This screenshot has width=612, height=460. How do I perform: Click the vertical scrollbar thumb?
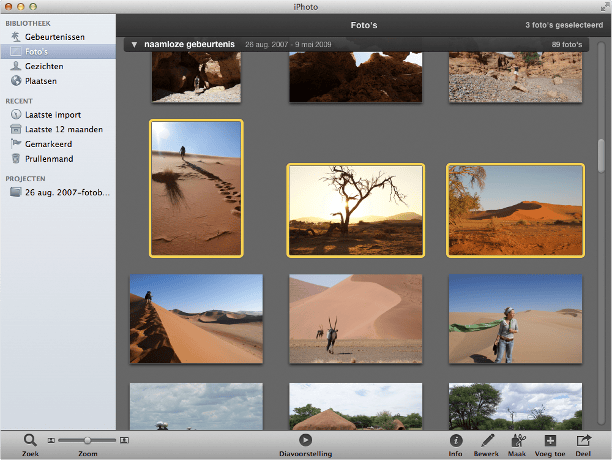pos(601,157)
